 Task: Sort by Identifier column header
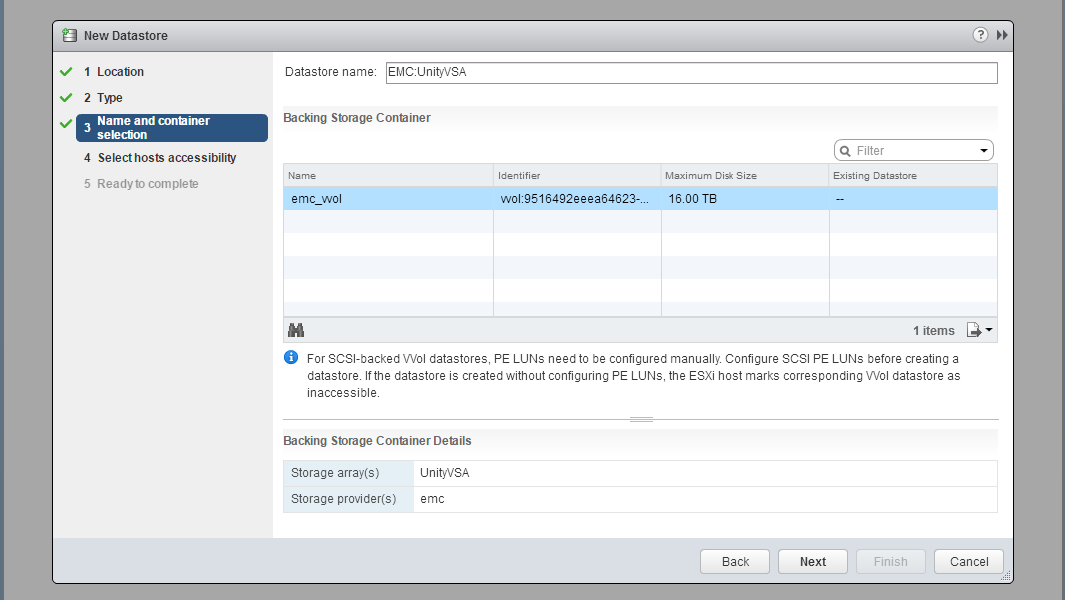click(576, 176)
